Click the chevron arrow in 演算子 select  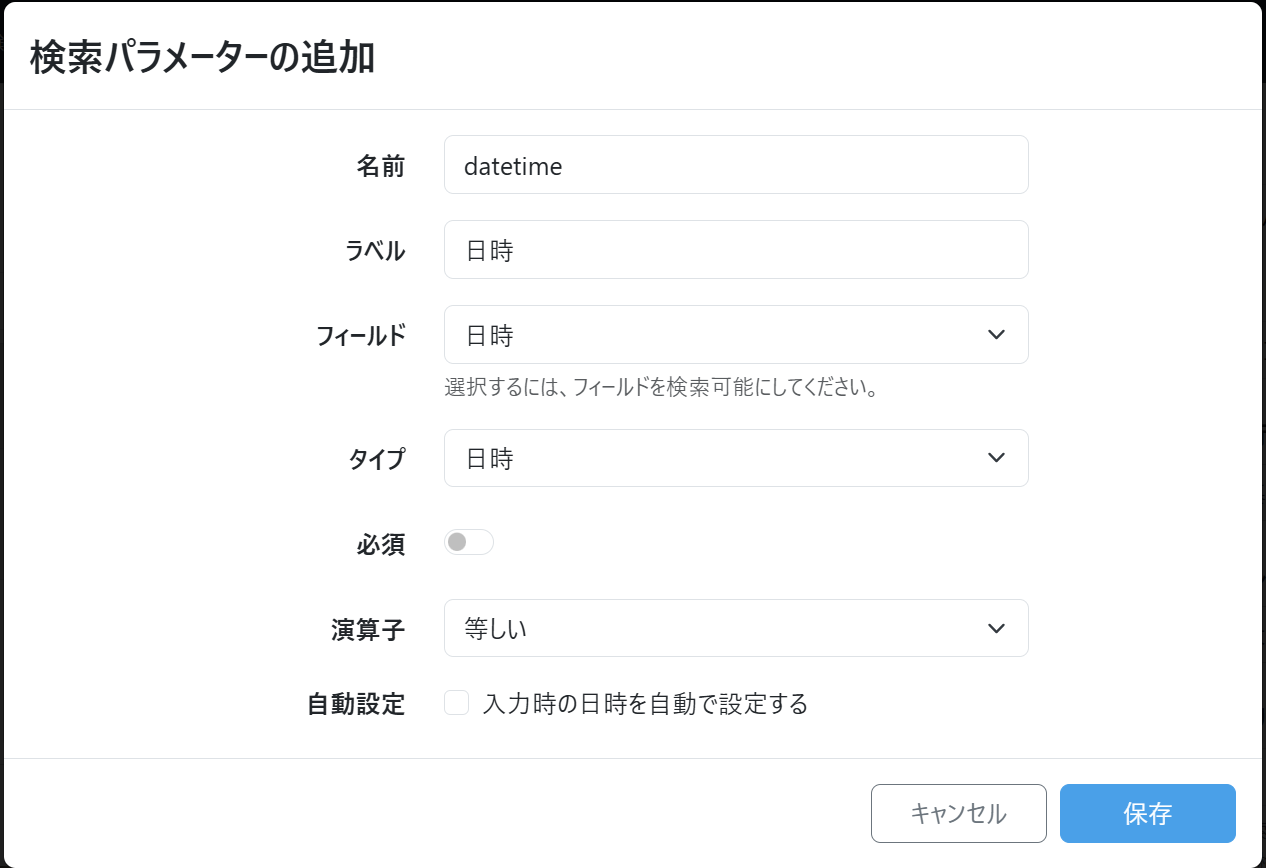[996, 628]
